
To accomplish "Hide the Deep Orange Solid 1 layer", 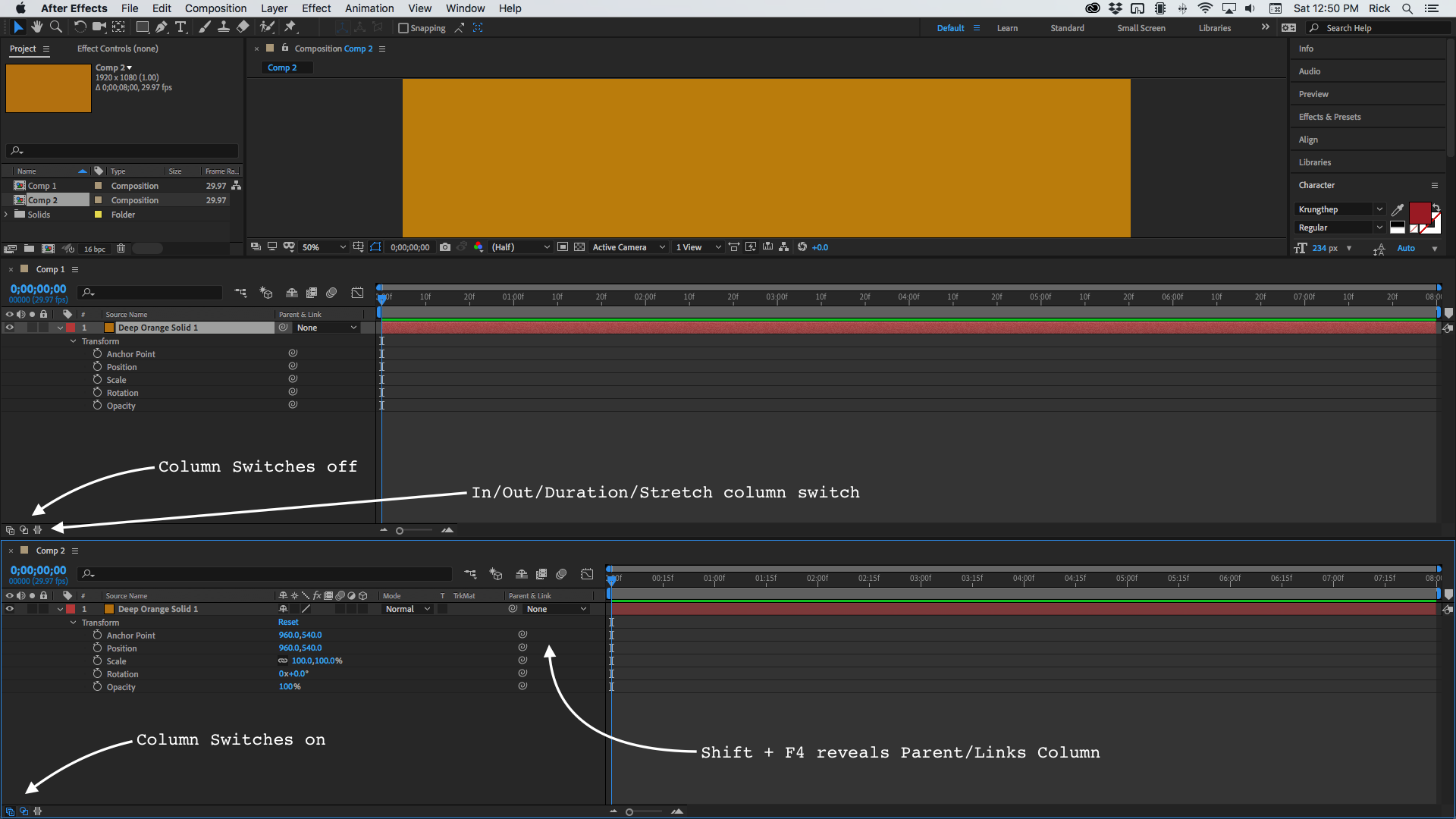I will click(10, 609).
